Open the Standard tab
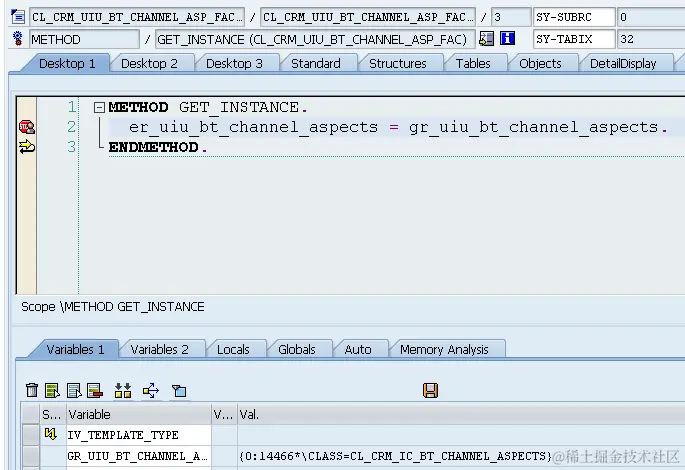The height and width of the screenshot is (470, 685). pos(316,64)
